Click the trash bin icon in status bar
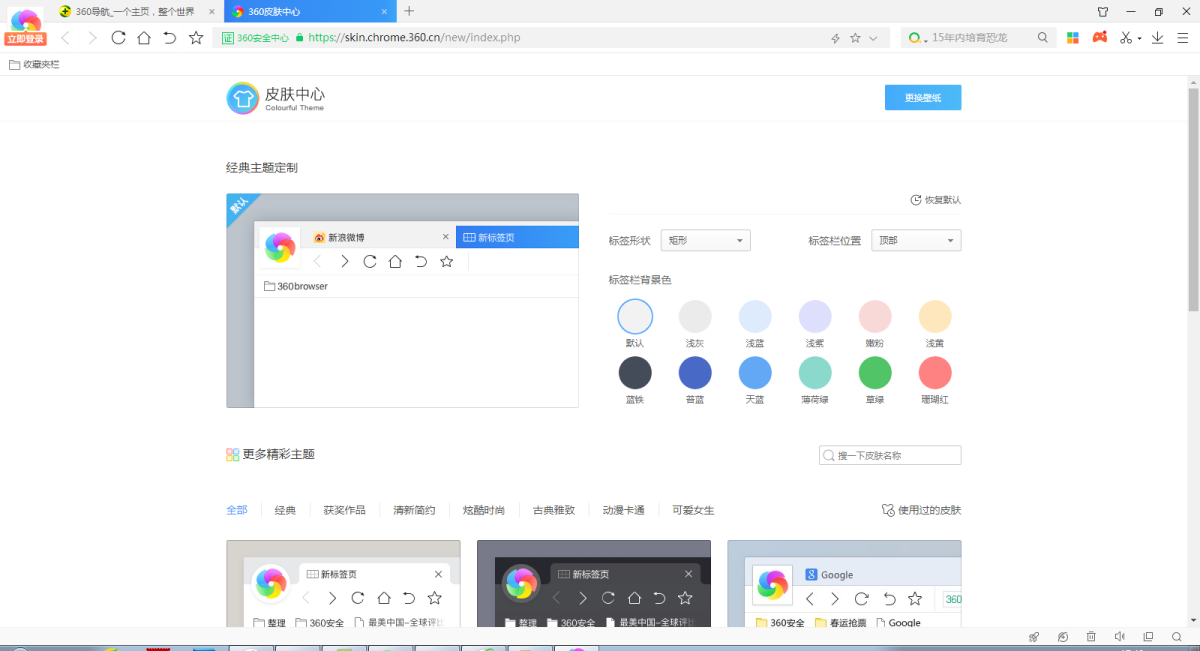The height and width of the screenshot is (651, 1200). pyautogui.click(x=1091, y=636)
